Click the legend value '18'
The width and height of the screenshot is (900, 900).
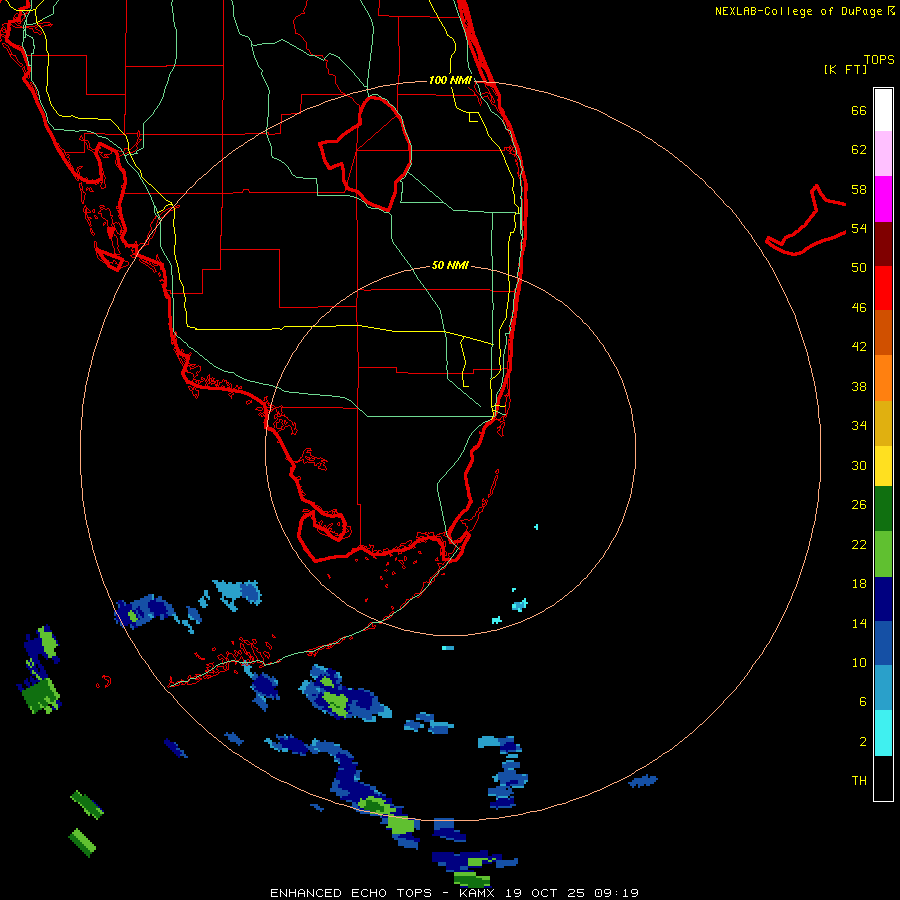pos(859,584)
